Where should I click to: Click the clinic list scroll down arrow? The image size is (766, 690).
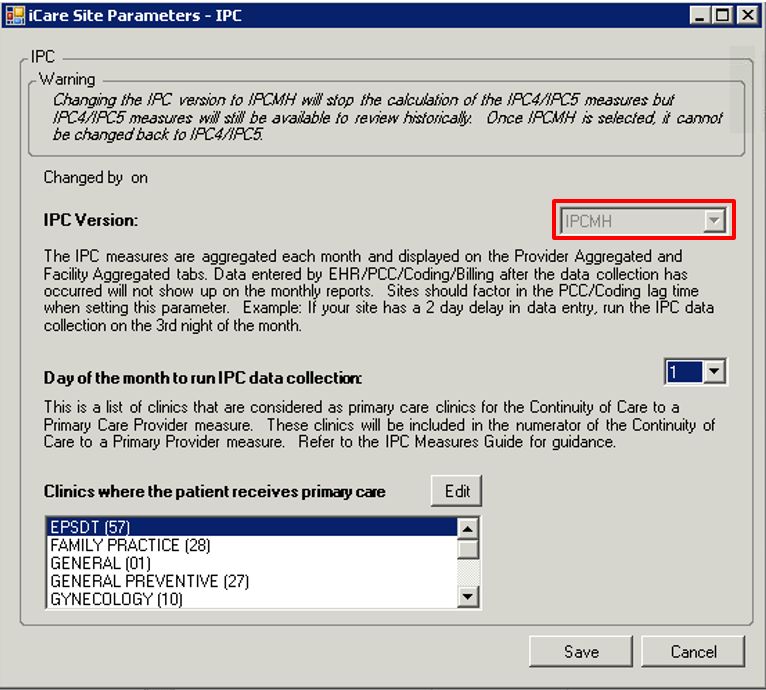tap(468, 597)
